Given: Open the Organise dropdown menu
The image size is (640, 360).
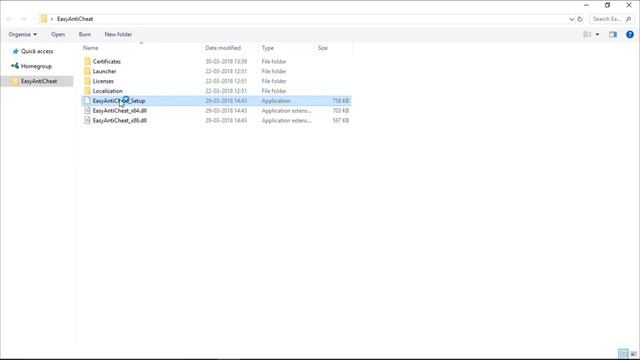Looking at the screenshot, I should click(22, 34).
